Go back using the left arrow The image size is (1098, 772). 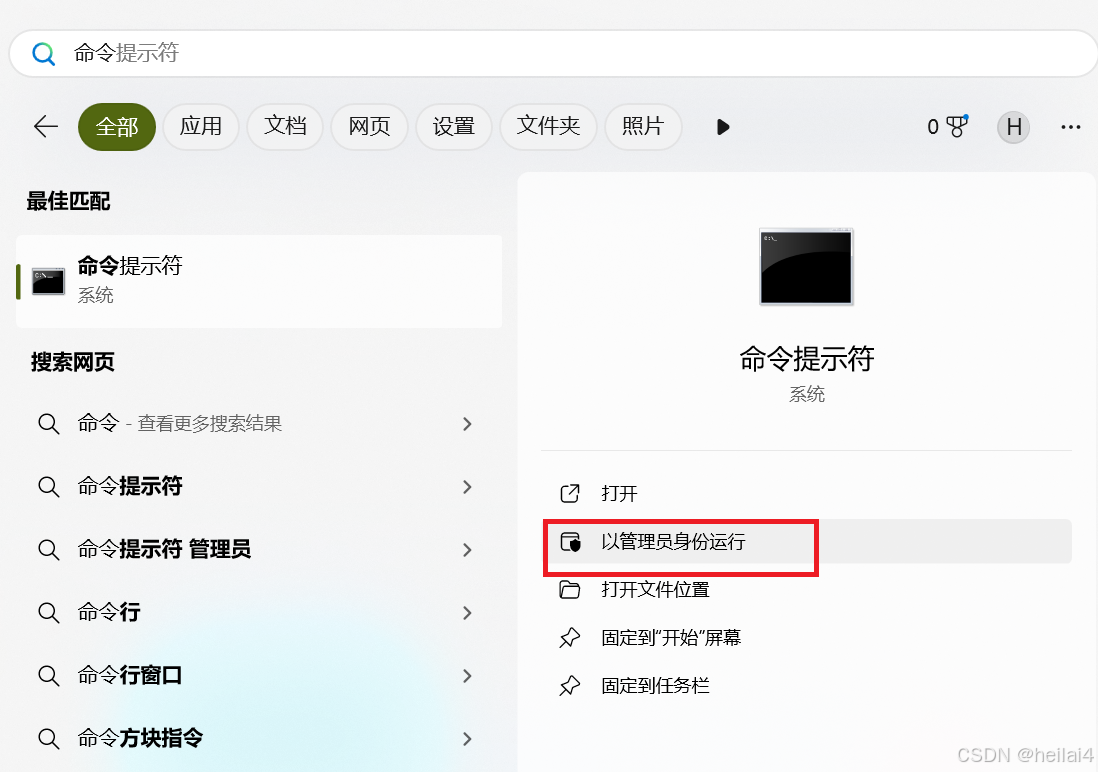tap(46, 126)
